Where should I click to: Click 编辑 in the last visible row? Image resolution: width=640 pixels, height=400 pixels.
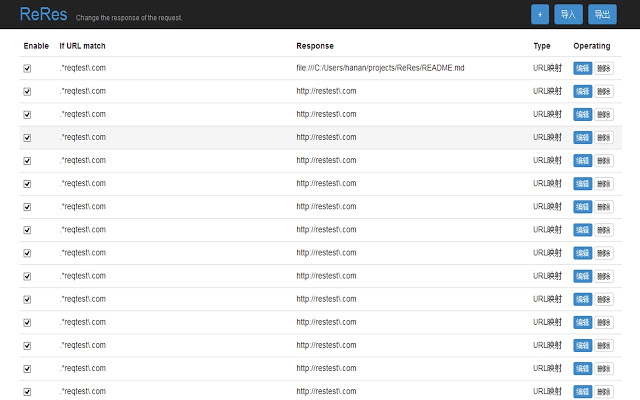[x=582, y=391]
